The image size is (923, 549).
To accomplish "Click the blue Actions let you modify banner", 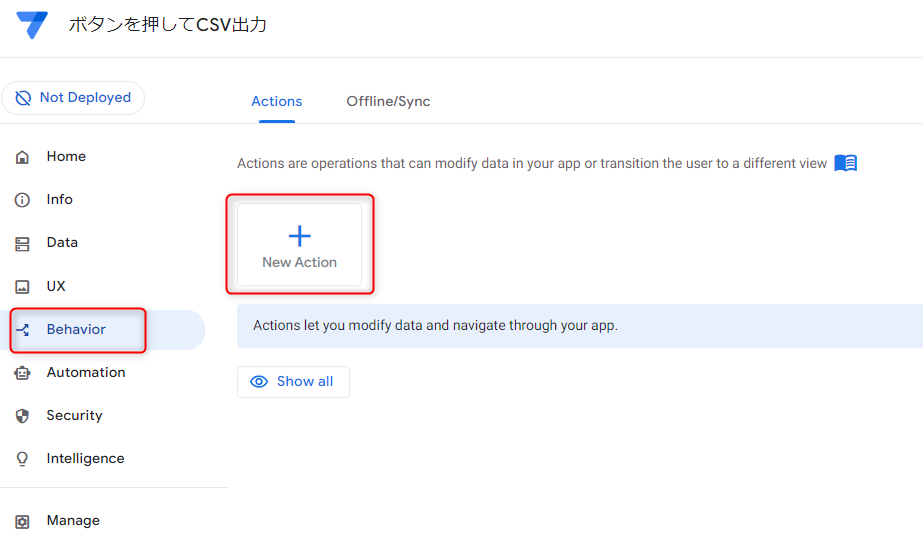I will (x=580, y=326).
